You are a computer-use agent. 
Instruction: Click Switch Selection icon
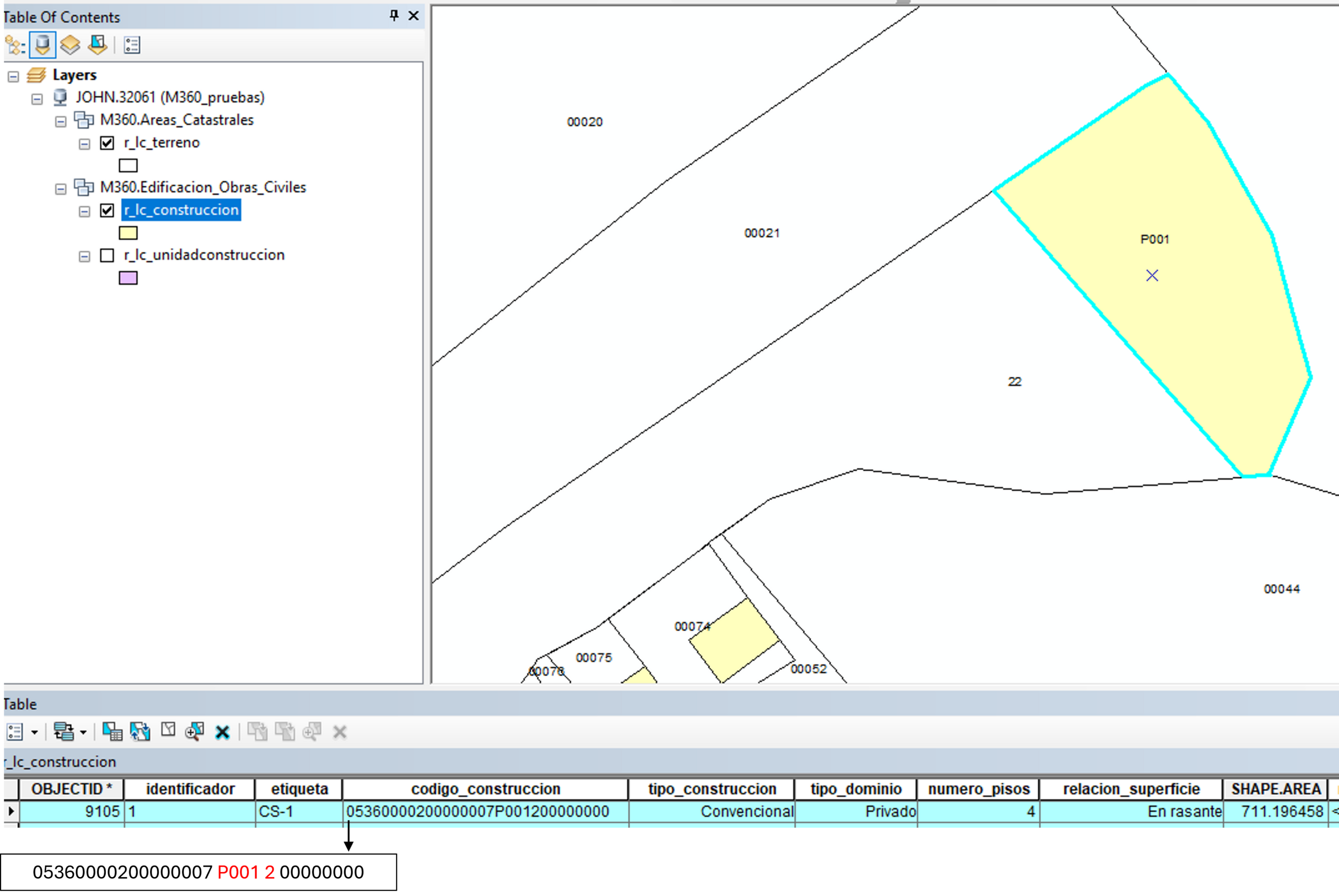coord(140,731)
